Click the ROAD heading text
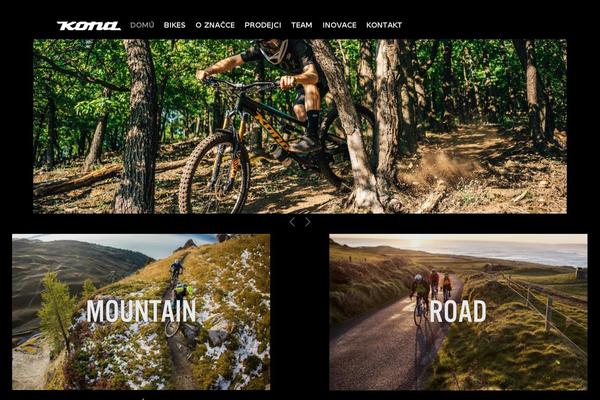The image size is (600, 400). click(458, 311)
